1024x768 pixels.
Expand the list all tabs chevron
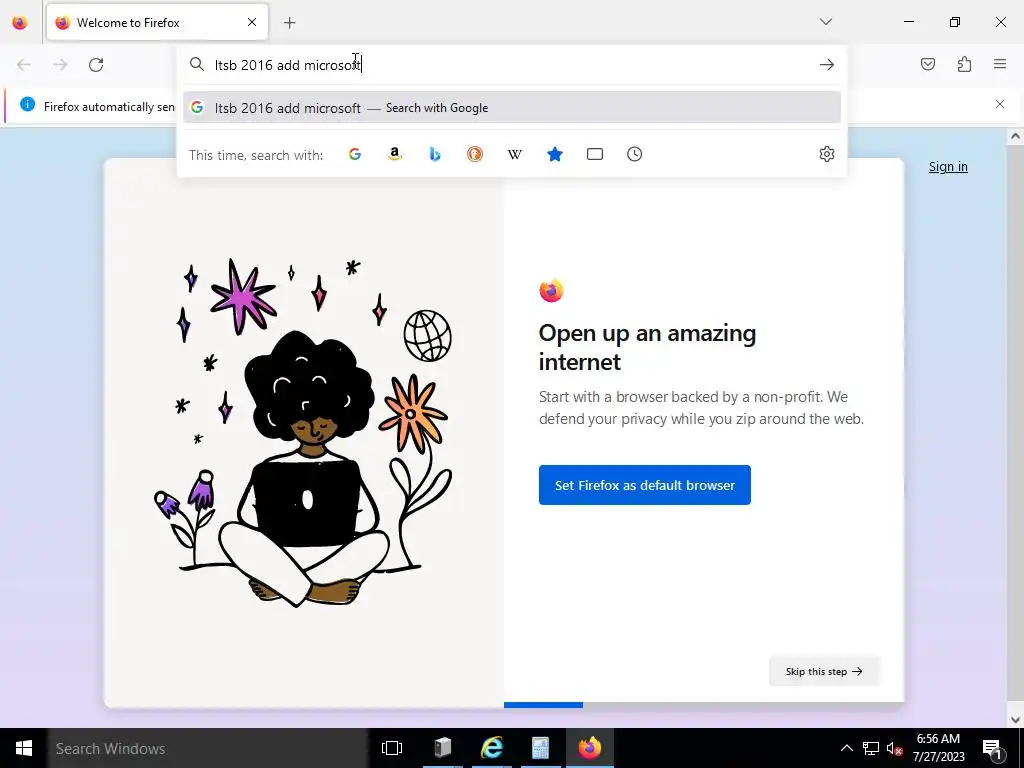pos(825,22)
